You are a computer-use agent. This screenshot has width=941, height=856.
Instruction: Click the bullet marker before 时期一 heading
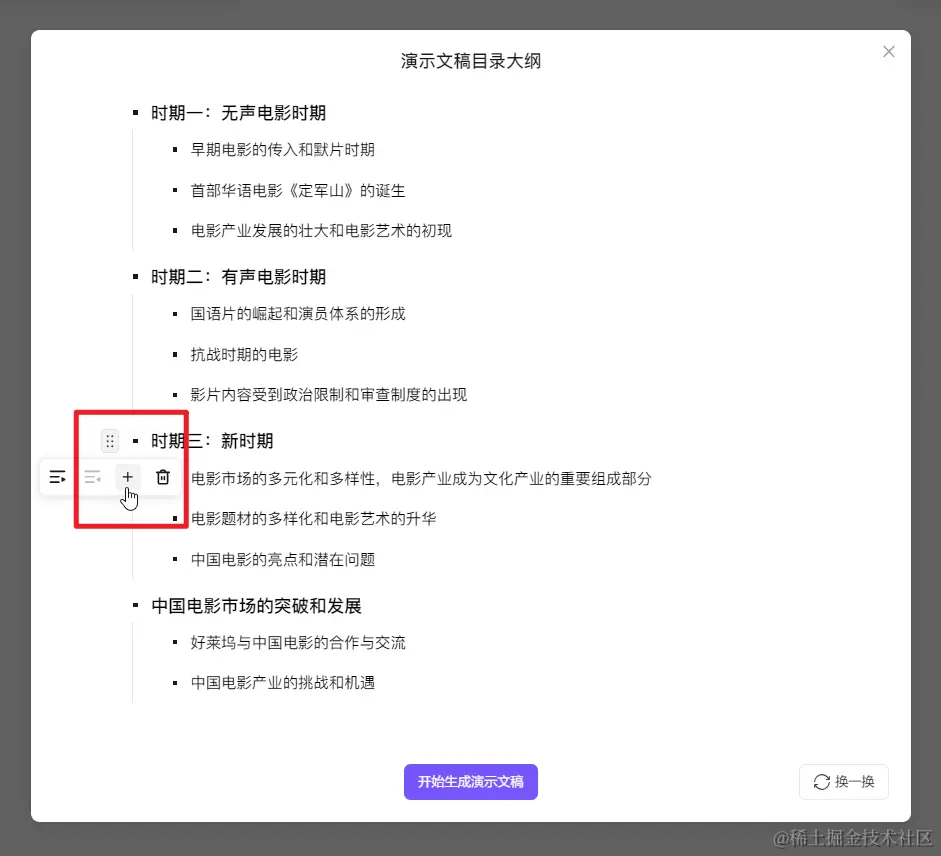coord(134,112)
